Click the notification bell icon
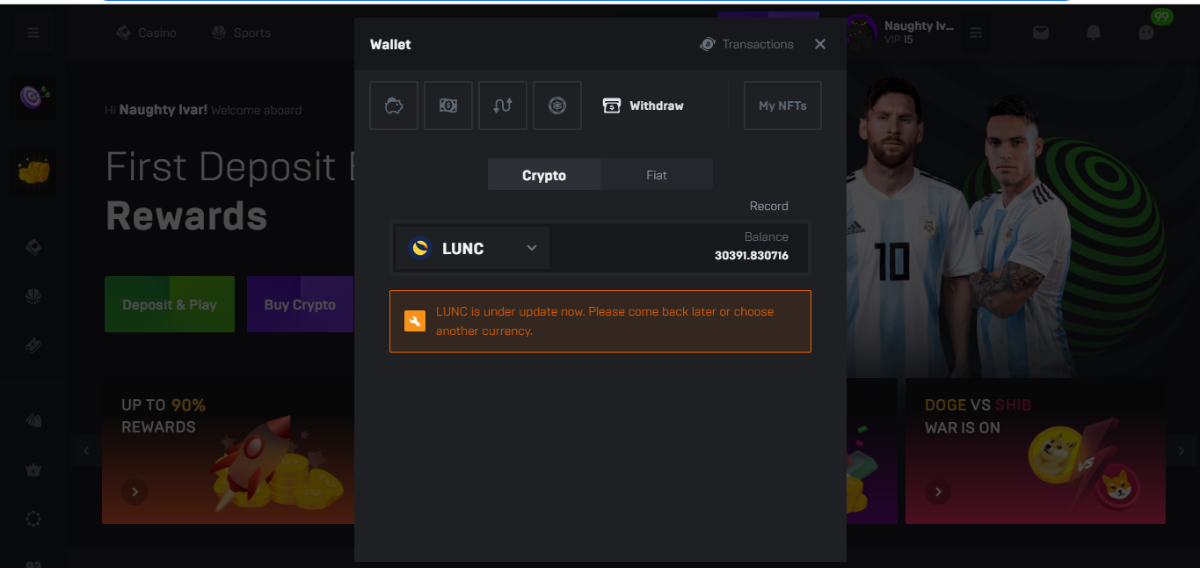This screenshot has width=1200, height=568. (1093, 33)
